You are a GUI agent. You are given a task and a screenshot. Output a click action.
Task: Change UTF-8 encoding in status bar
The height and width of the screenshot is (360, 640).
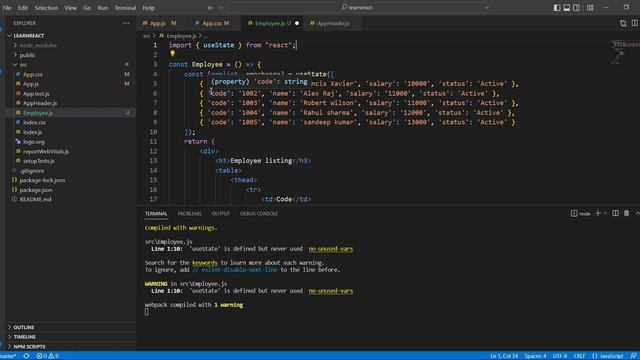pos(560,356)
